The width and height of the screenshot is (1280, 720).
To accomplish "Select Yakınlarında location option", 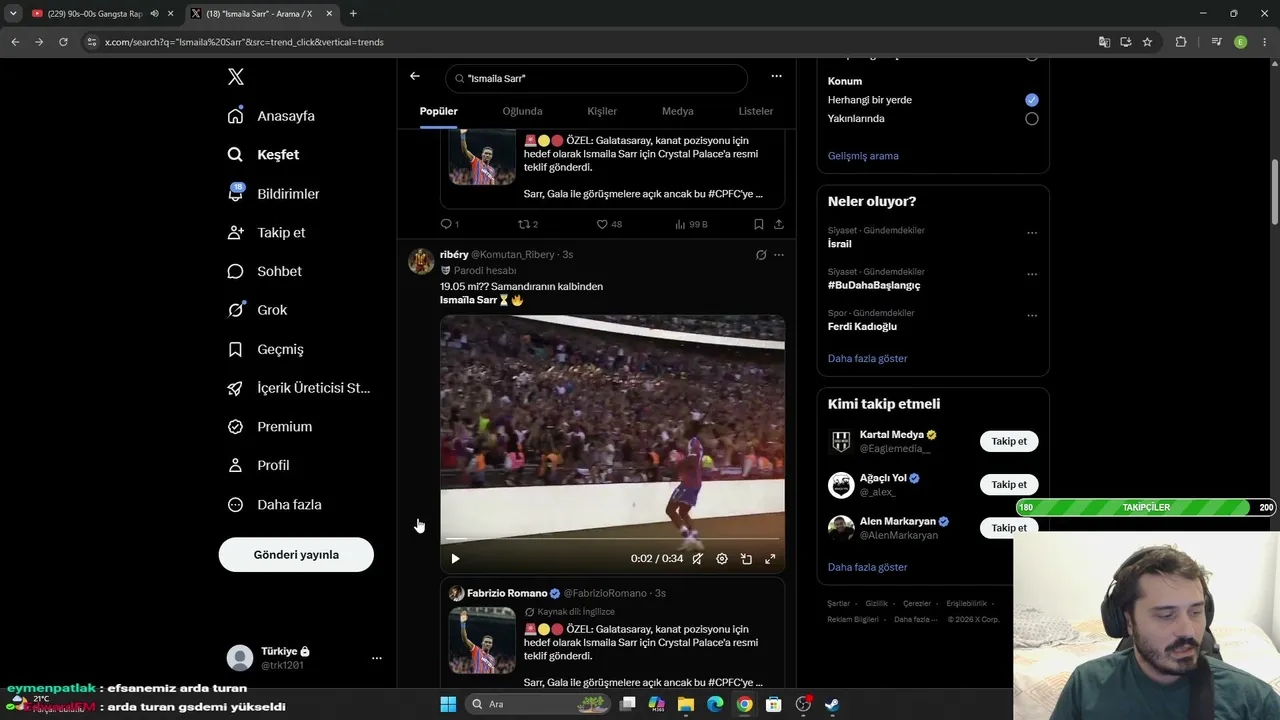I will pos(1032,119).
